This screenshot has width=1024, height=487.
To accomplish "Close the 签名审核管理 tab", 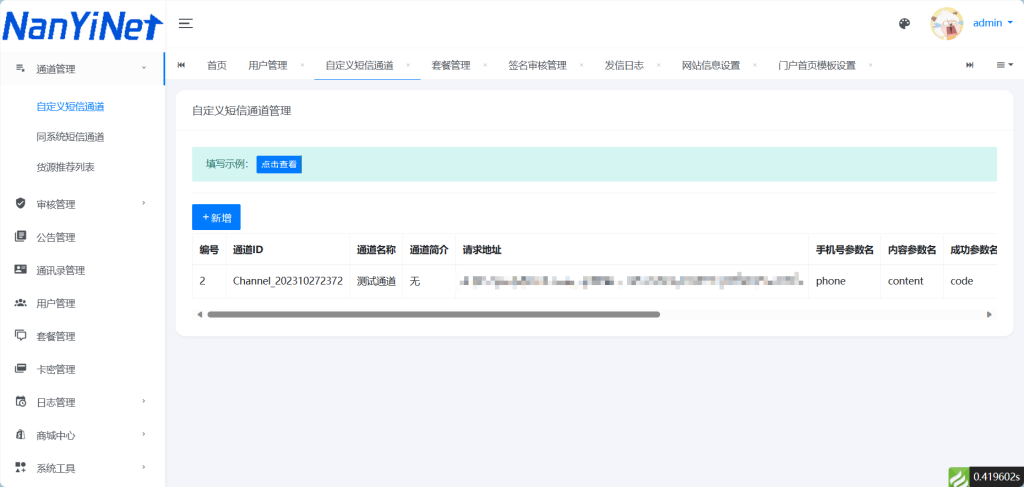I will [581, 65].
